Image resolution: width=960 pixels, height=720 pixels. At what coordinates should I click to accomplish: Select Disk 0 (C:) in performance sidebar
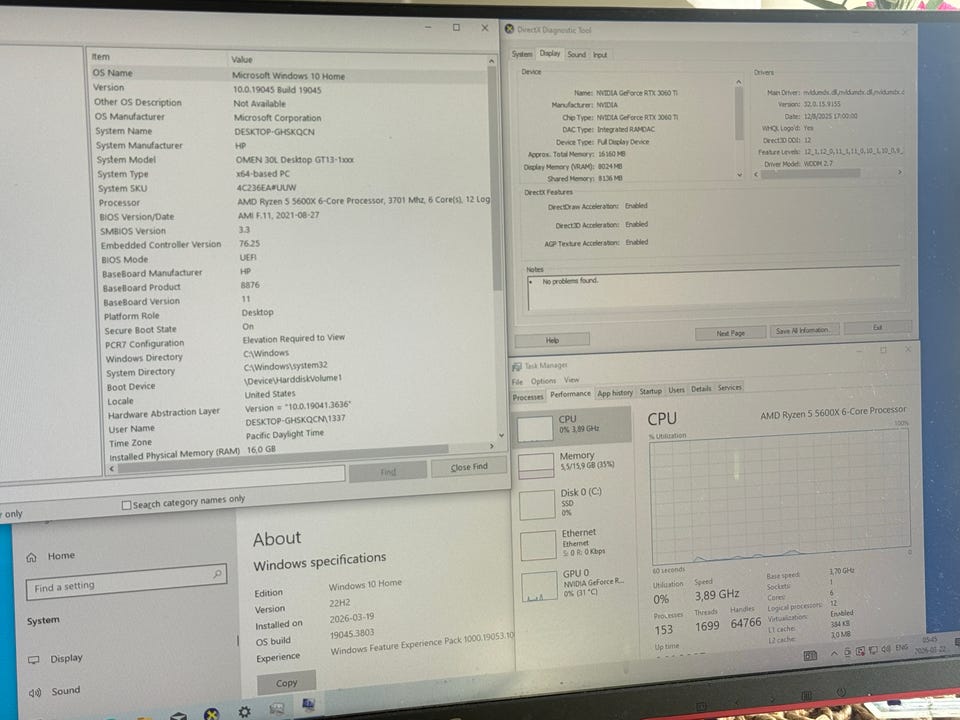[576, 501]
